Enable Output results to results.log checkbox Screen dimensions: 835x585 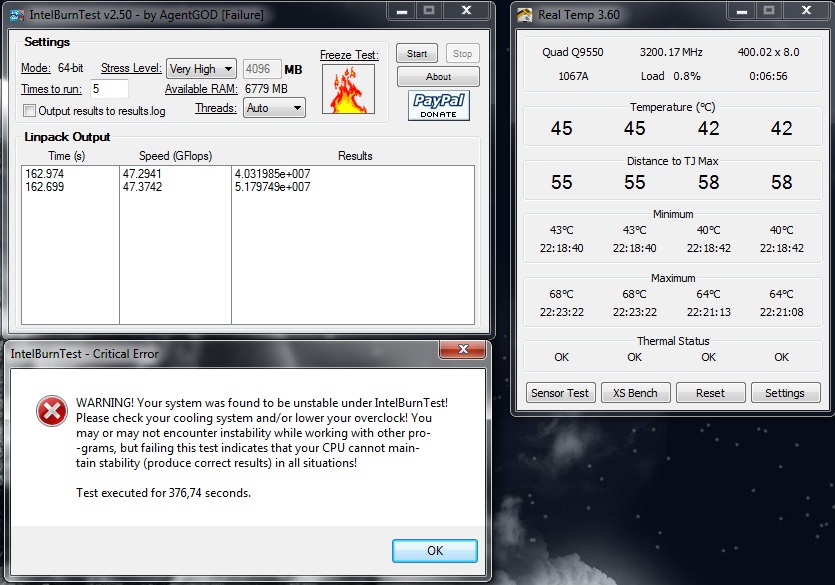click(x=29, y=111)
